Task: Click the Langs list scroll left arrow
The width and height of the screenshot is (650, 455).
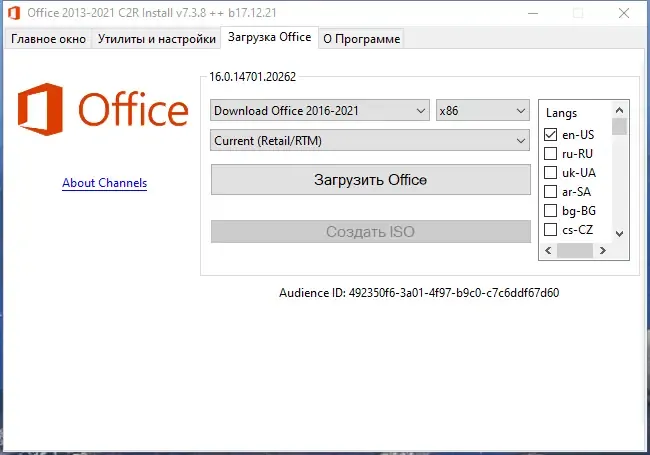Action: pos(548,250)
